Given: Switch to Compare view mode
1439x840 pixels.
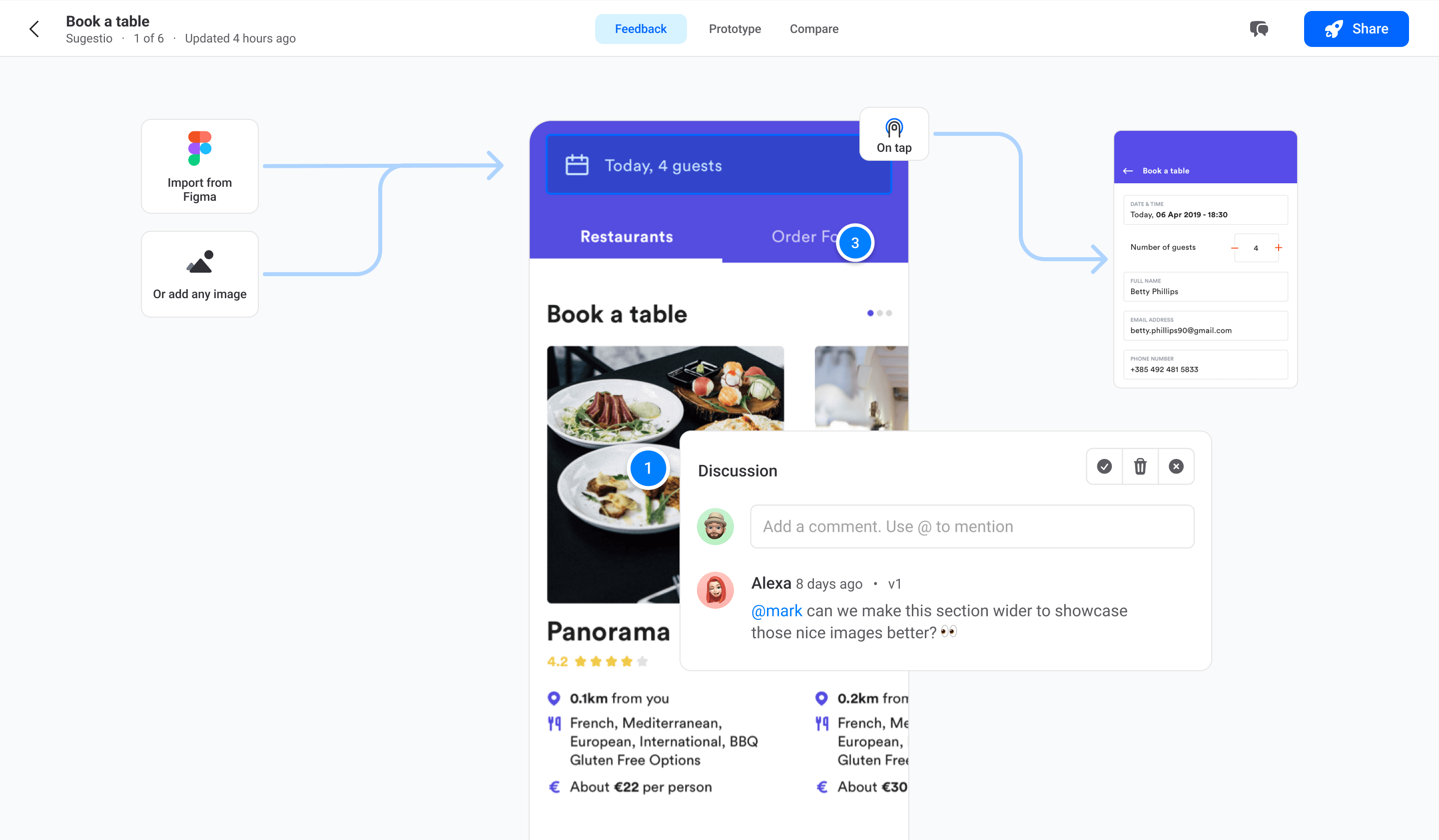Looking at the screenshot, I should point(815,28).
